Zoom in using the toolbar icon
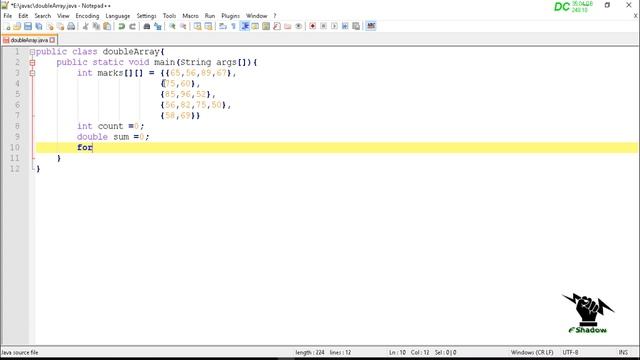The image size is (640, 360). 172,26
